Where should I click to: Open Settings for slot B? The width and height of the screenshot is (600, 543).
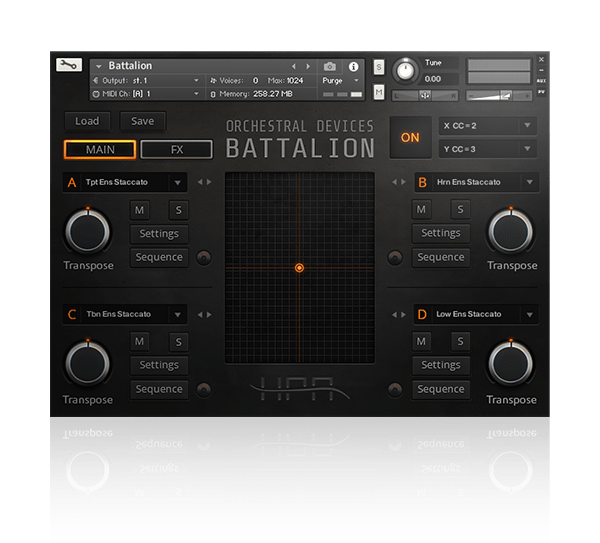pos(441,233)
